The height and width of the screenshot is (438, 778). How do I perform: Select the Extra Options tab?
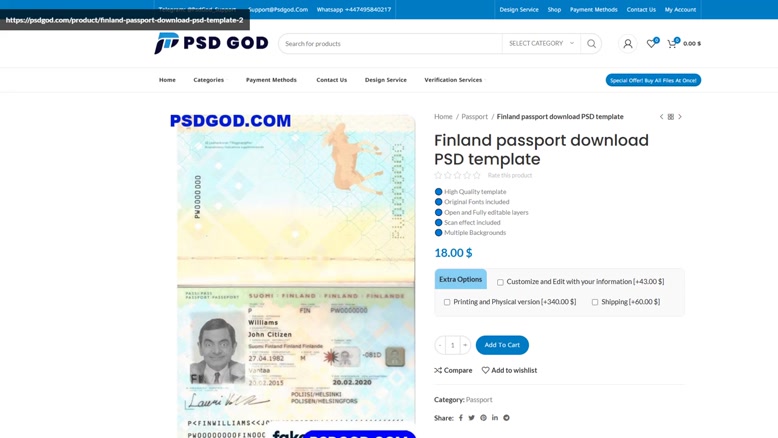(x=460, y=279)
